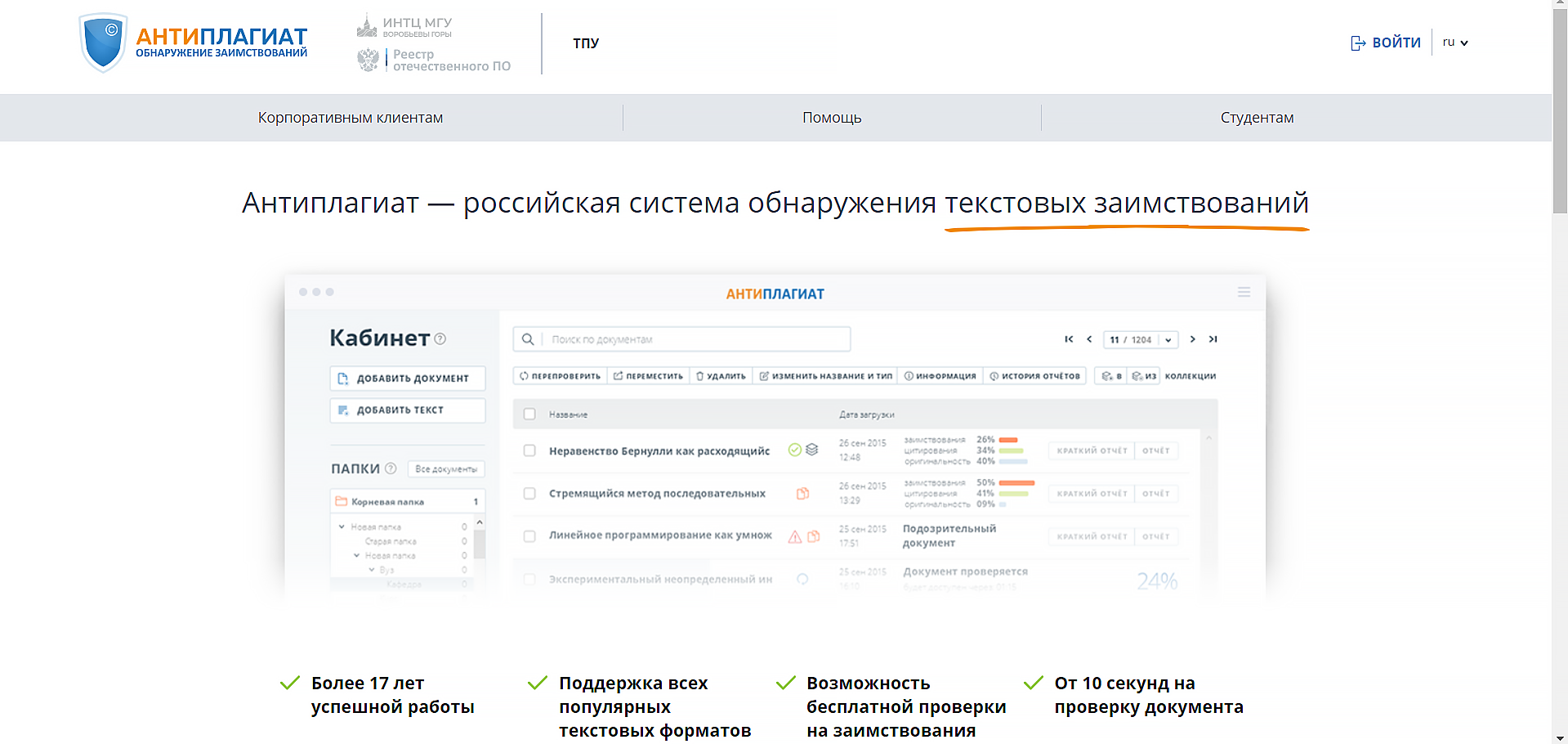Click the Подозрительный документ status text
The image size is (1568, 744).
(x=949, y=536)
